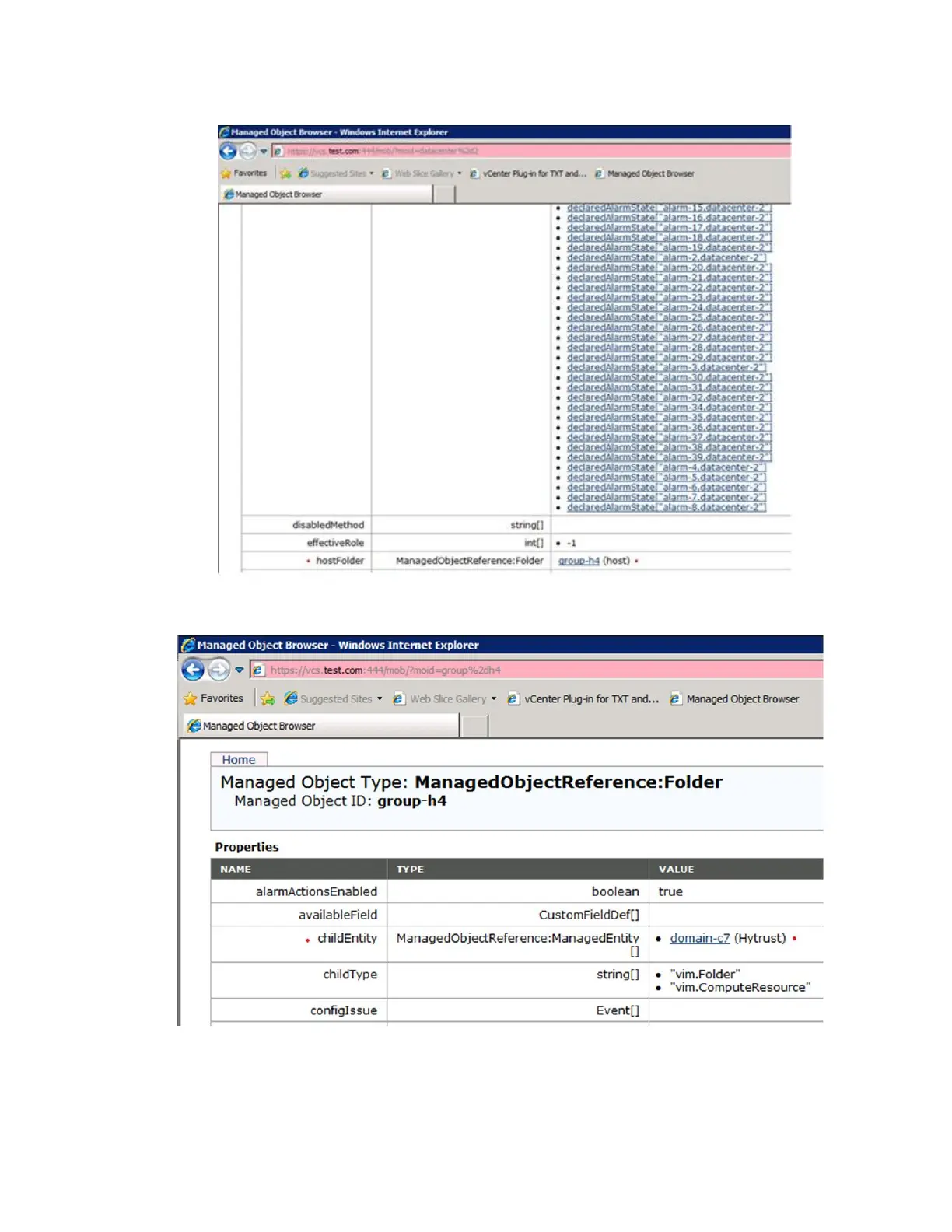Open declaredAlarmState alarm-25.datacenter-2 link
The width and height of the screenshot is (952, 1232).
[x=668, y=317]
